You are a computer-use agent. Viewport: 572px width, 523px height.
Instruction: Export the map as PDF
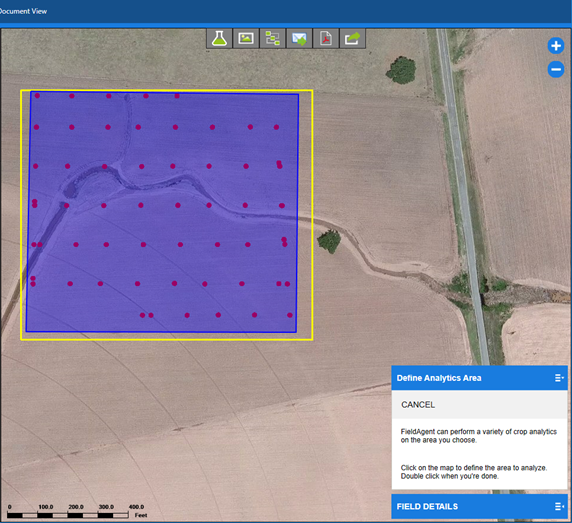326,38
